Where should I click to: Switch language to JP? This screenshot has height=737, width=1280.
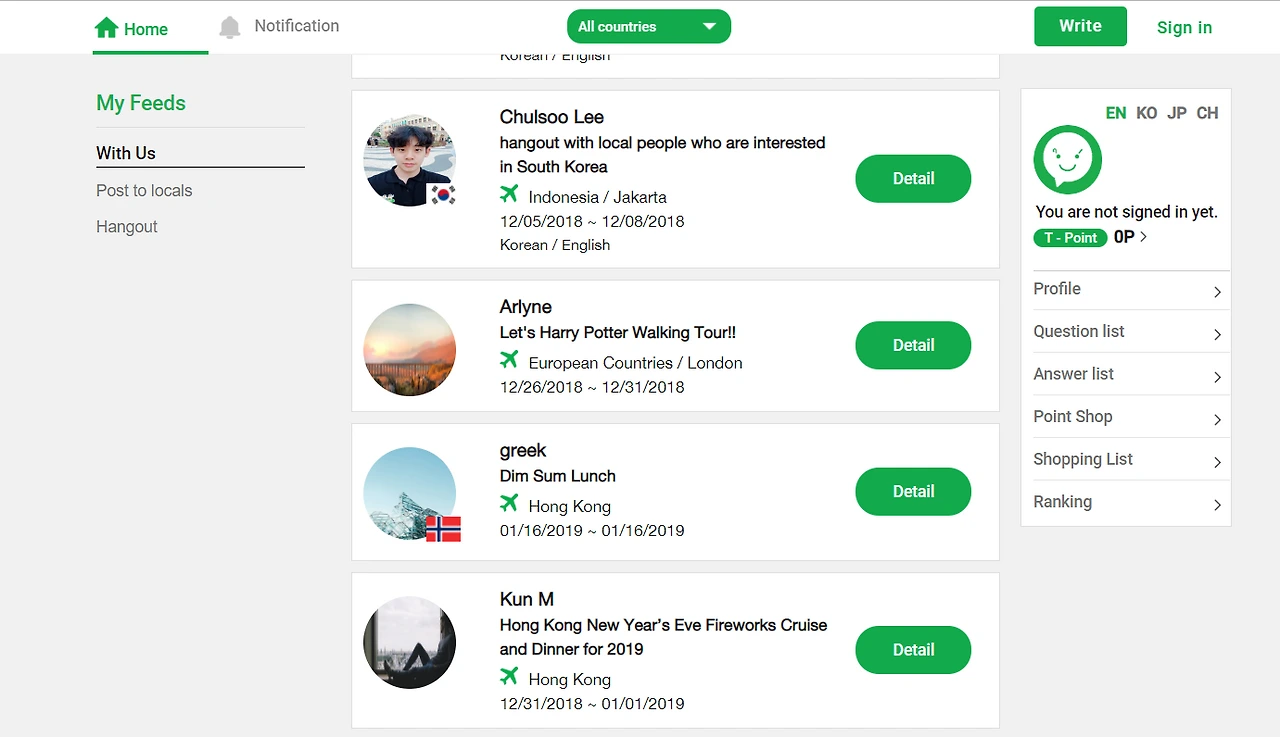(1177, 113)
